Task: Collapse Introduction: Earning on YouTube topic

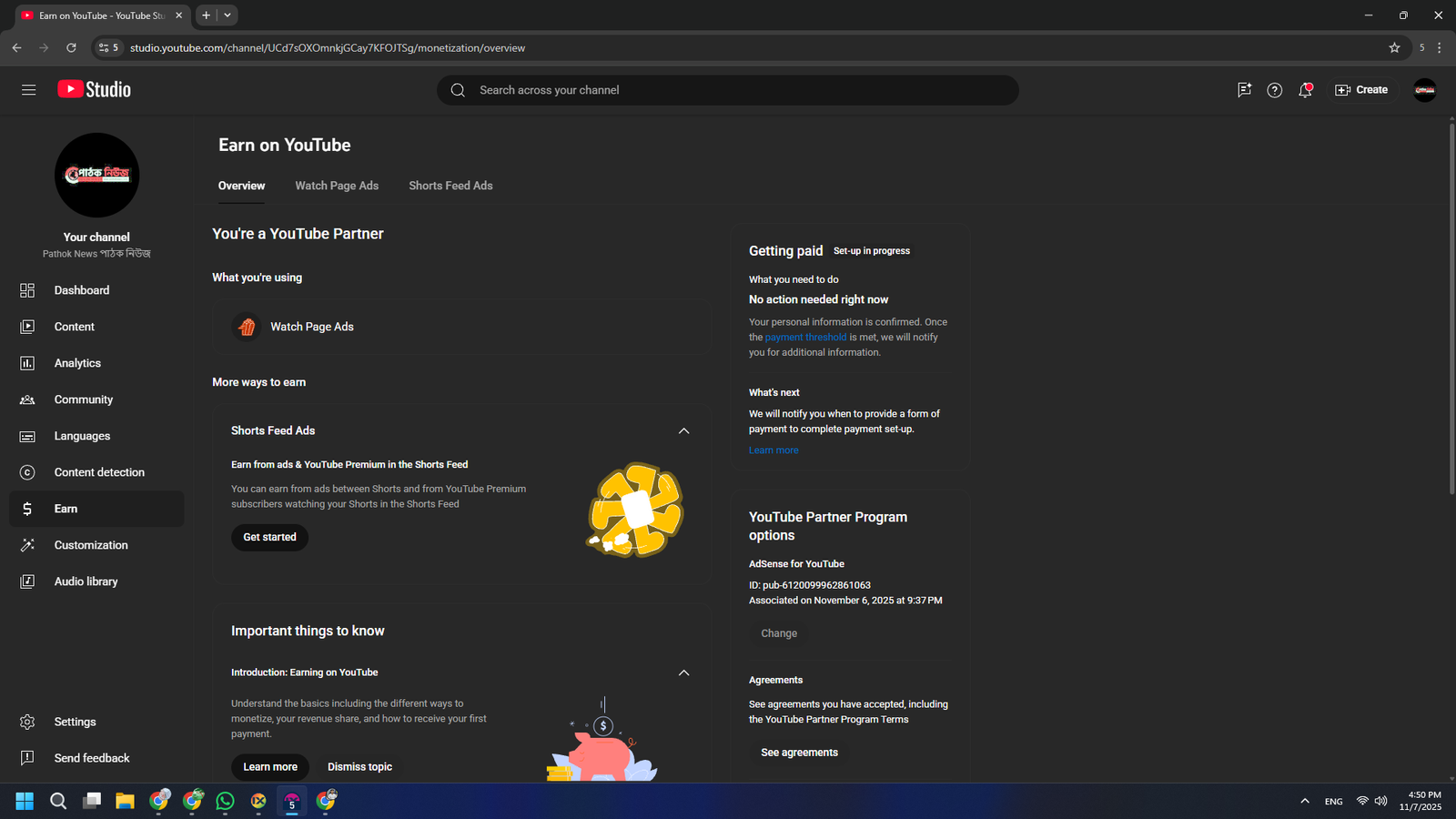Action: [684, 672]
